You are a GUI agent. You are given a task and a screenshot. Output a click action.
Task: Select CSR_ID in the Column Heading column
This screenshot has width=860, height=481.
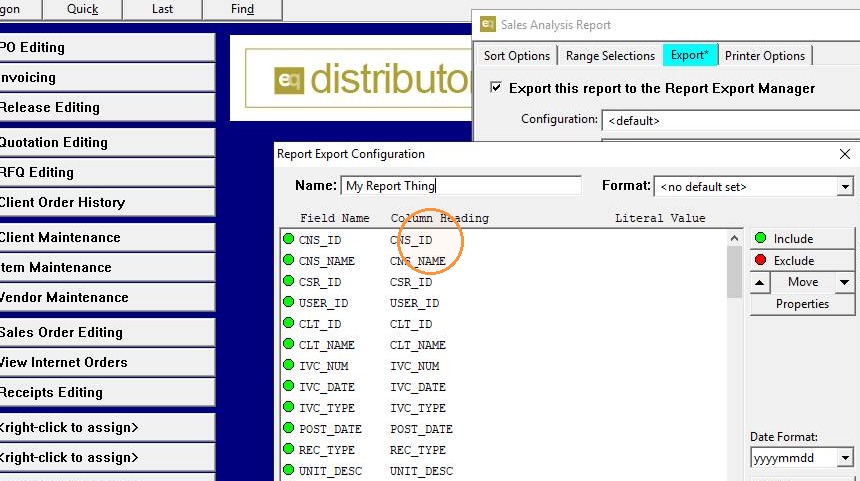point(411,282)
